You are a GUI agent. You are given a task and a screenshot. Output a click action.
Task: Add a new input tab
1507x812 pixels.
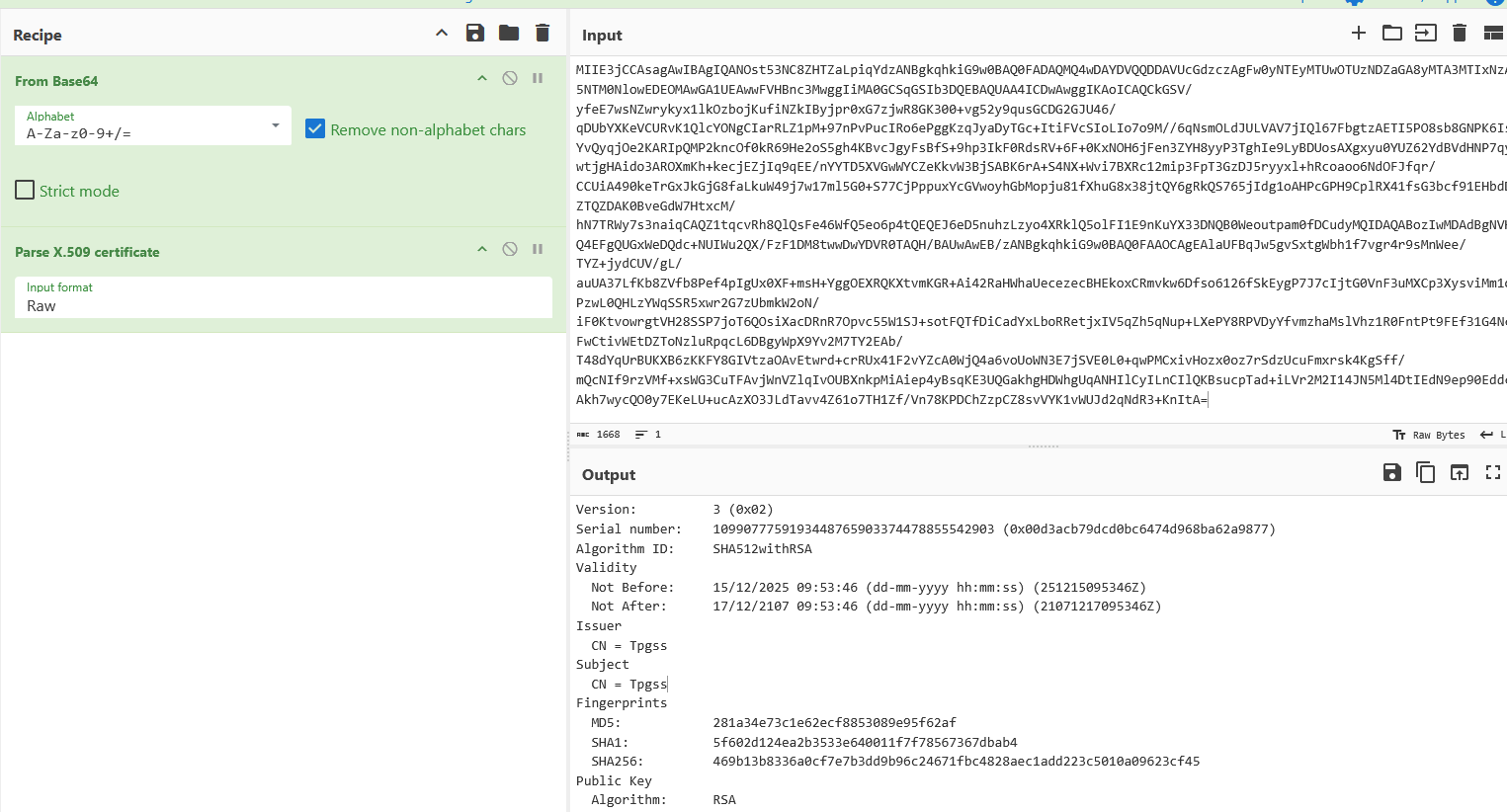pos(1359,34)
